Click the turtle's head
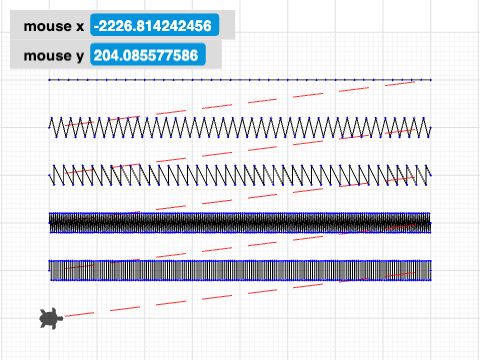Viewport: 480px width, 360px height. click(60, 318)
